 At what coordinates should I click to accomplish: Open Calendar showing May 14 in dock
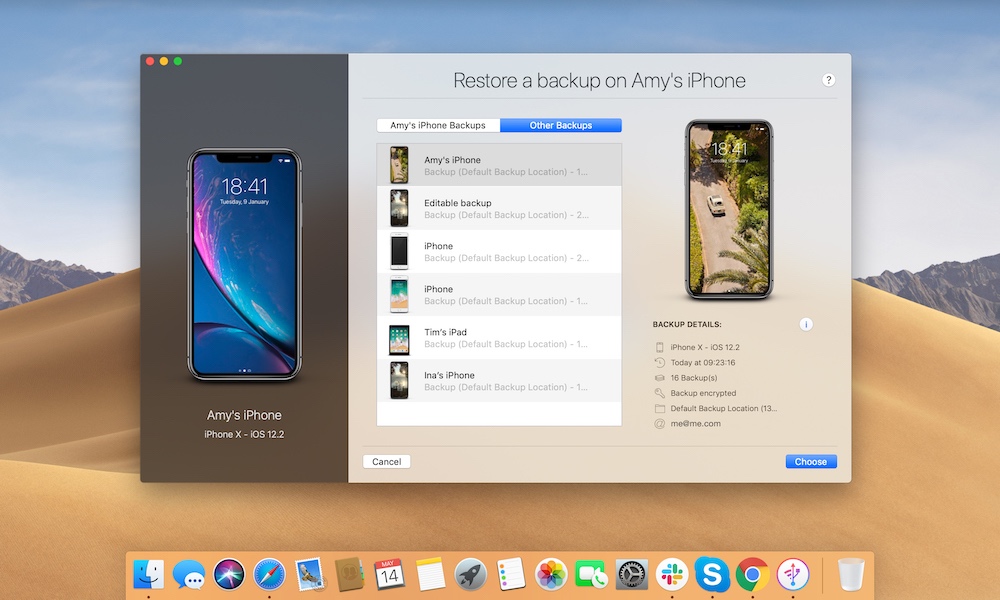point(390,574)
